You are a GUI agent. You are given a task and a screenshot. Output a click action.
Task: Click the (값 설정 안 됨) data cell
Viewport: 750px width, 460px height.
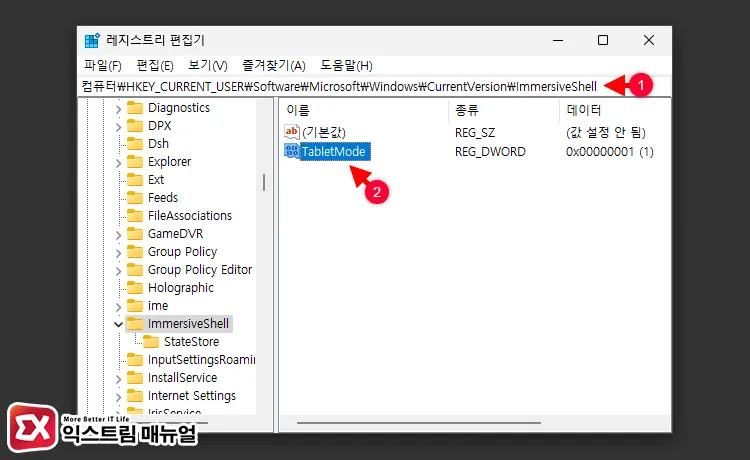(x=606, y=132)
